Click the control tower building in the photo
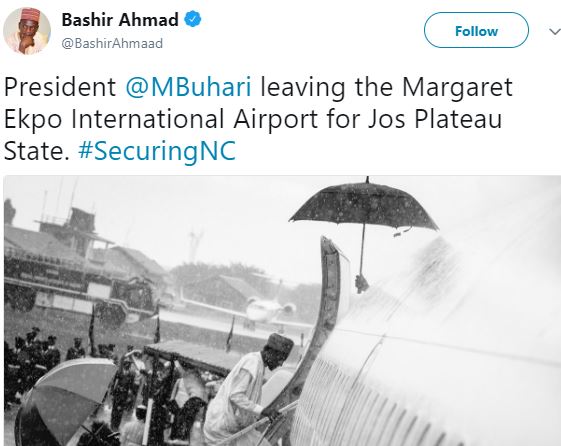Screen dimensions: 561x446 click(75, 229)
